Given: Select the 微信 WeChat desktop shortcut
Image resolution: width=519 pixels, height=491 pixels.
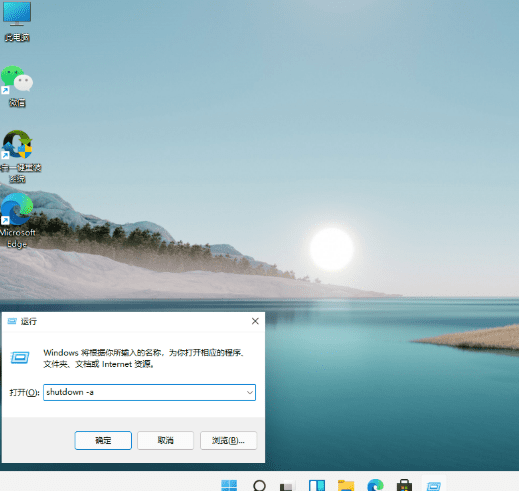Looking at the screenshot, I should 17,86.
